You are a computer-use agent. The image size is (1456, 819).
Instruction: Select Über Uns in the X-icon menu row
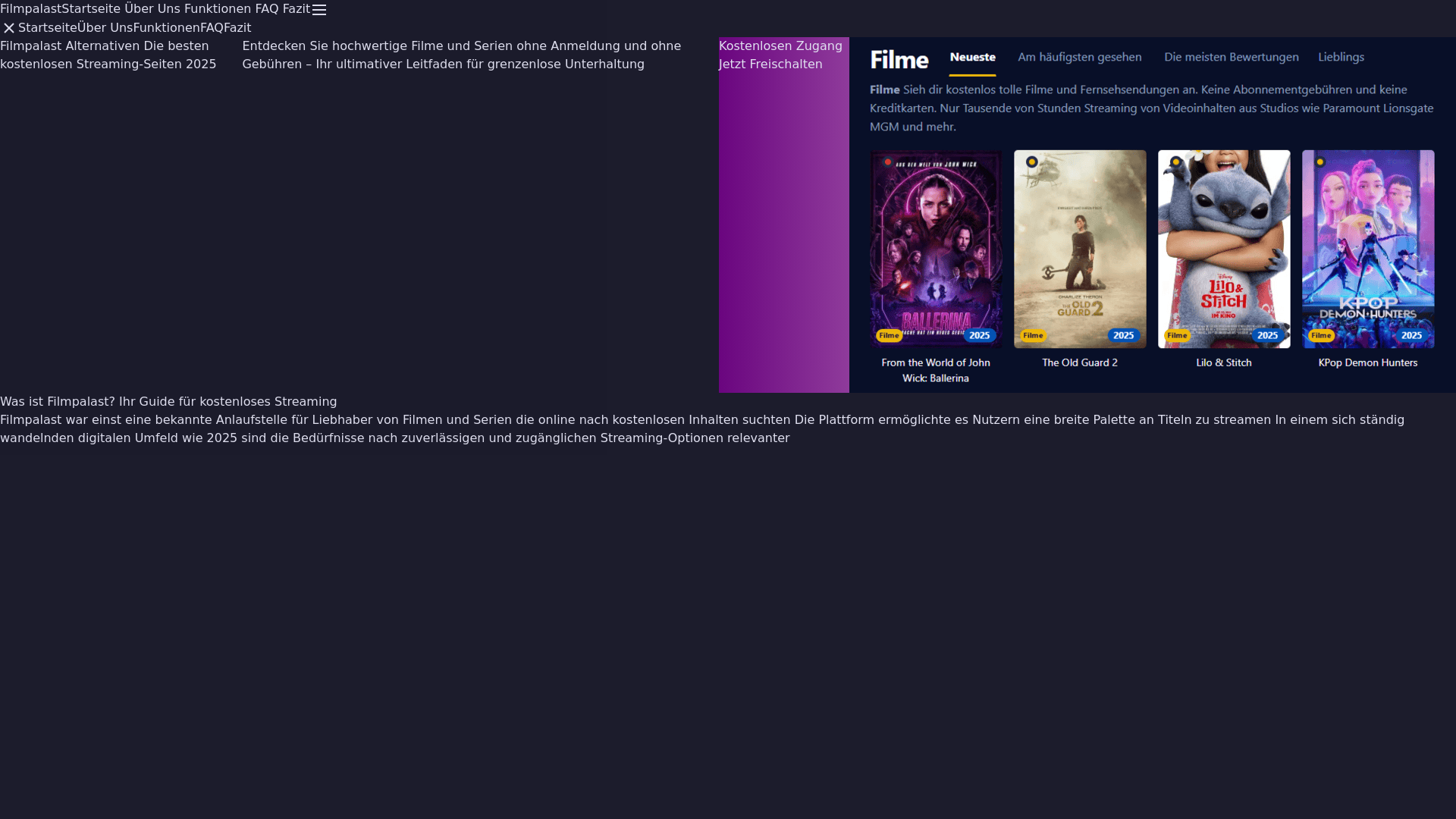105,28
